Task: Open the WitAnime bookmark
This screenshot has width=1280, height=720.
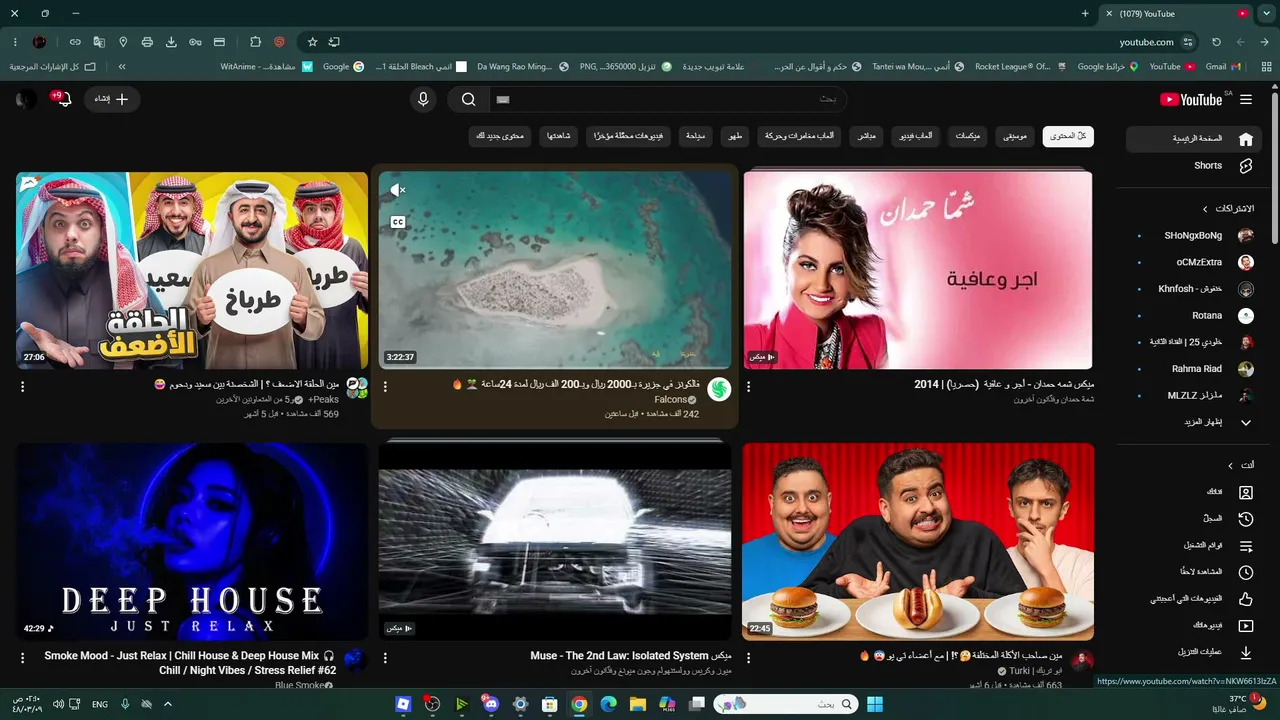Action: (x=267, y=66)
